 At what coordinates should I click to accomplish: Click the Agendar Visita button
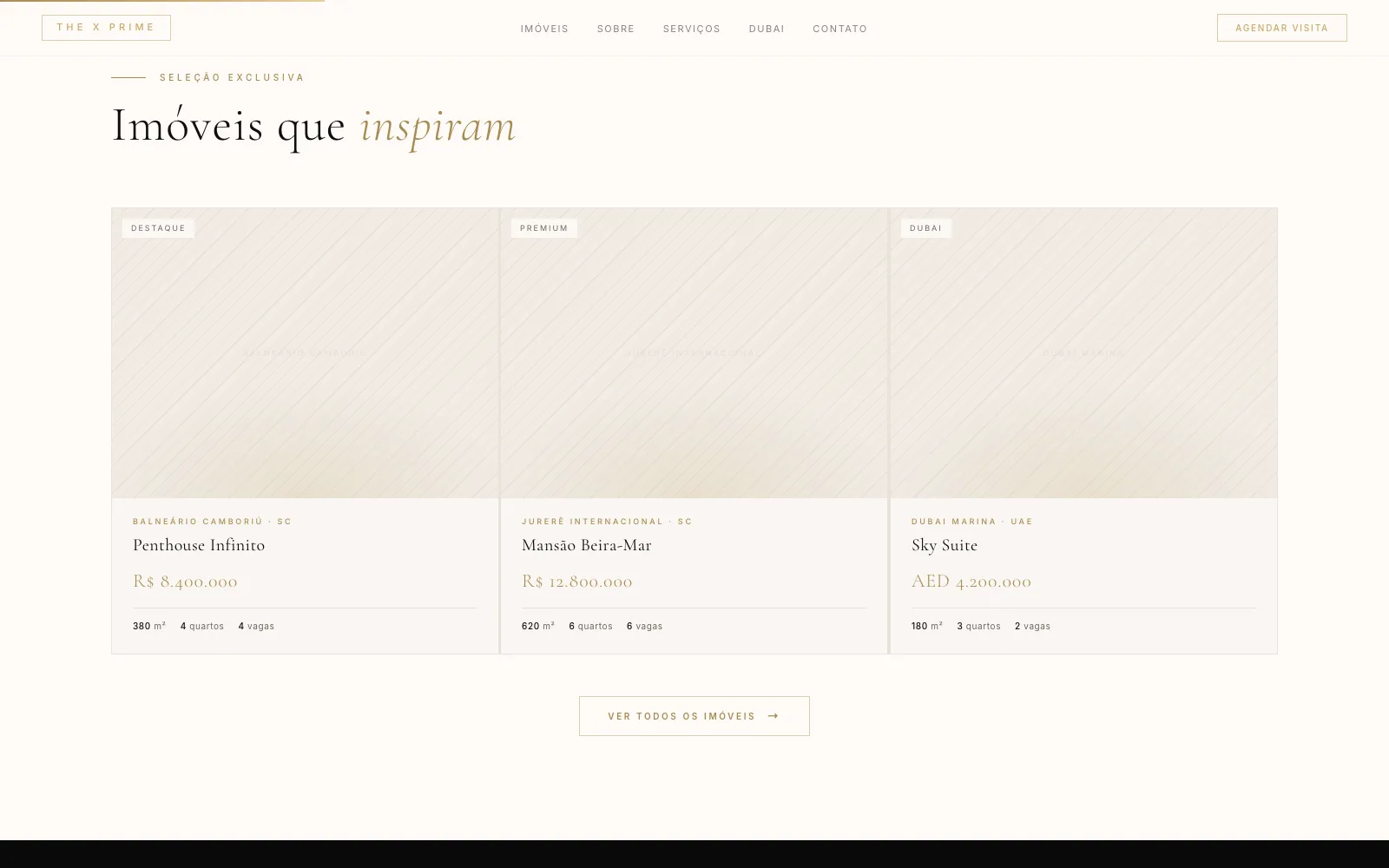[x=1281, y=28]
